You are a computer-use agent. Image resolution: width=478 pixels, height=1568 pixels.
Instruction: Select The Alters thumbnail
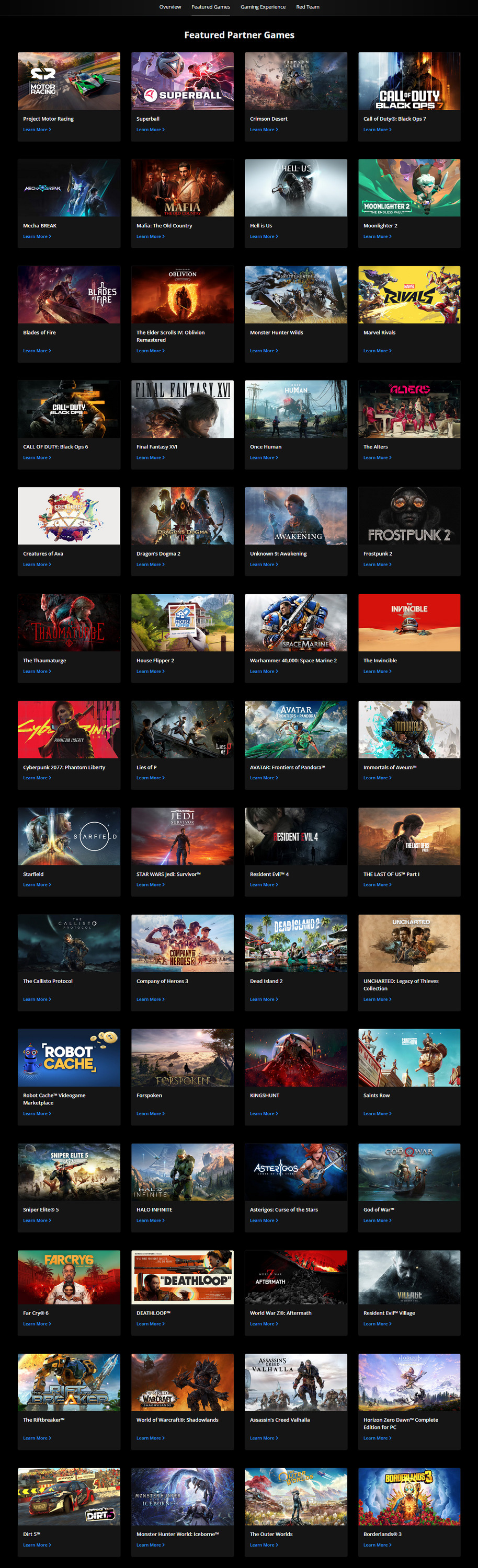[409, 409]
